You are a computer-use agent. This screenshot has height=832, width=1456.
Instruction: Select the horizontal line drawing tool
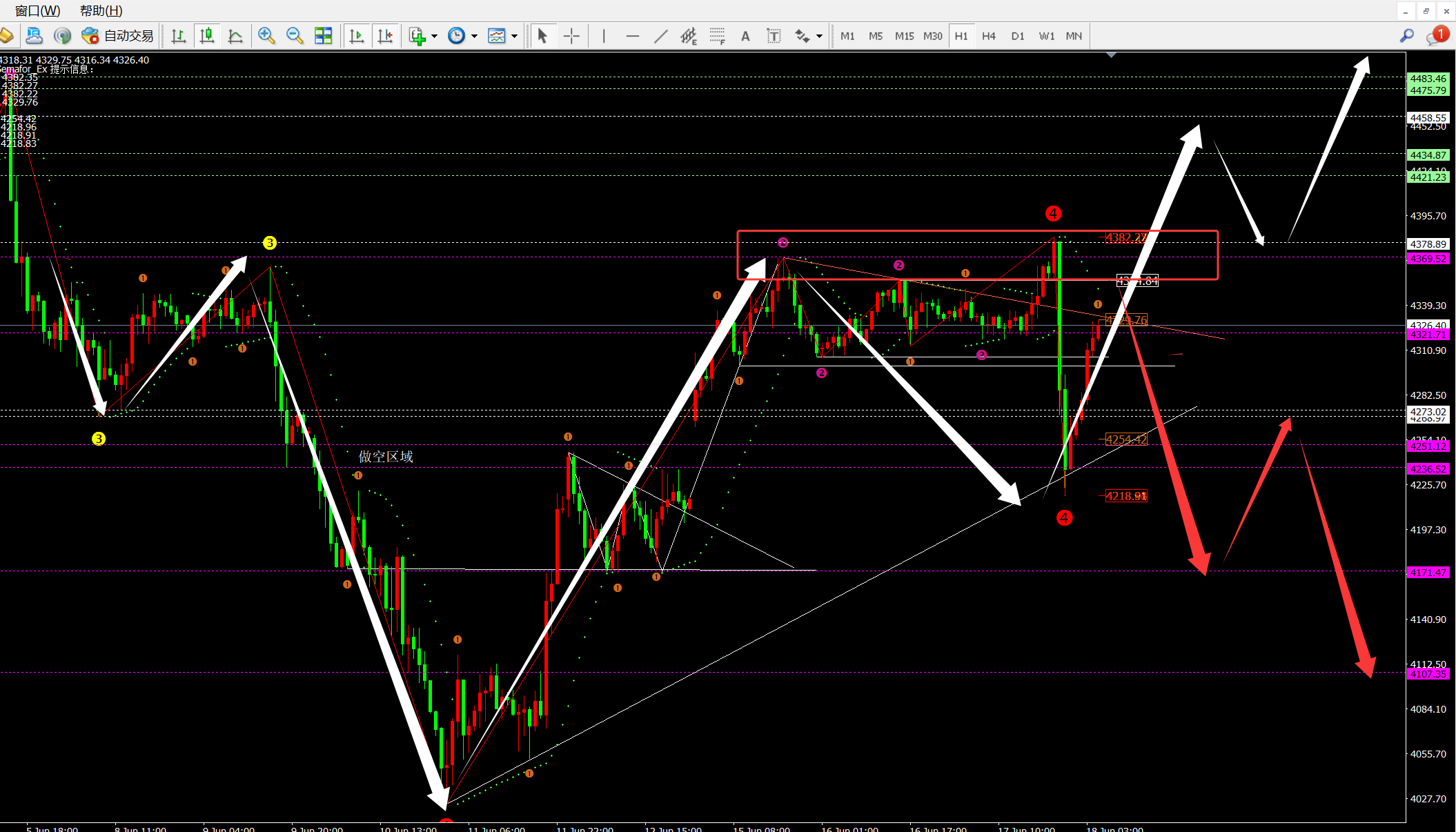[632, 36]
